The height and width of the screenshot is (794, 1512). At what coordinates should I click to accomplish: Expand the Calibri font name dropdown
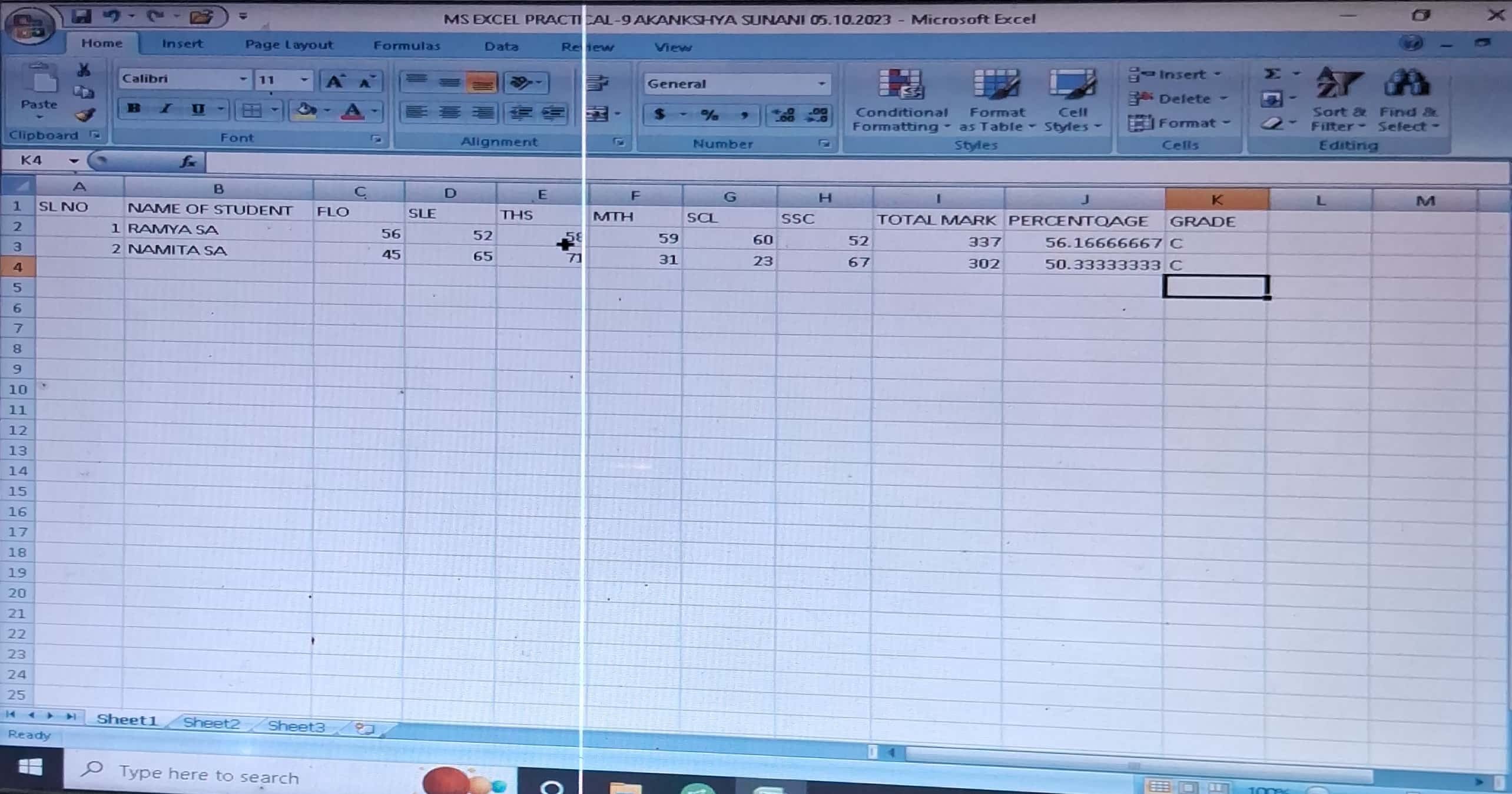pyautogui.click(x=243, y=79)
